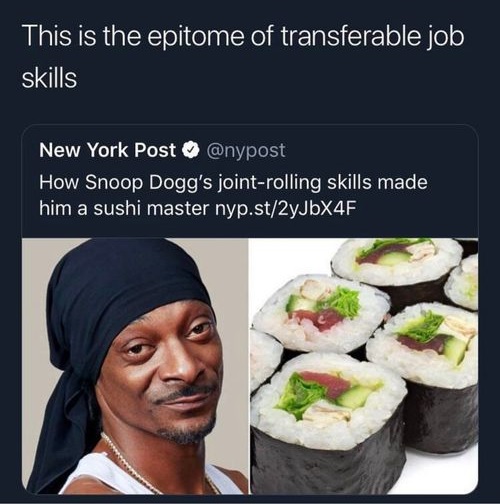Click the quoted tweet headline about joint-rolling skills

coord(233,196)
